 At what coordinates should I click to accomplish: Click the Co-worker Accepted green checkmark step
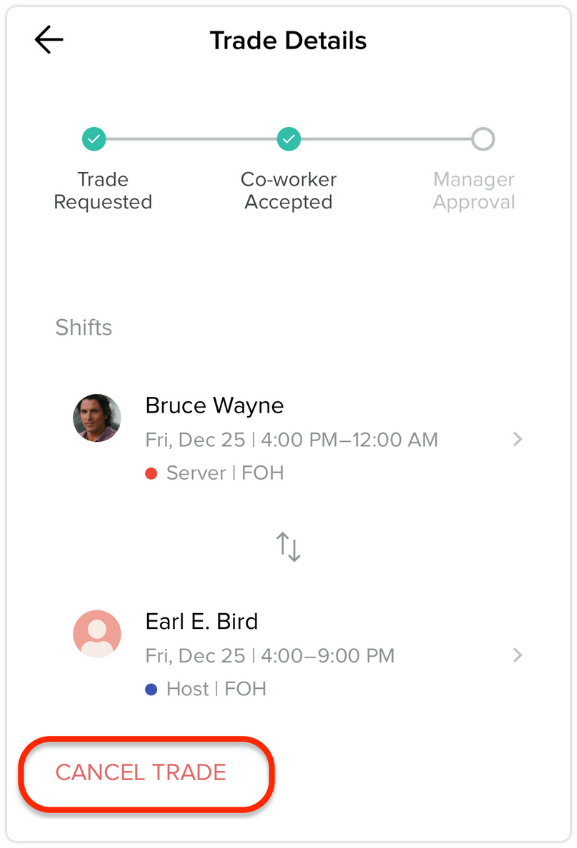289,140
